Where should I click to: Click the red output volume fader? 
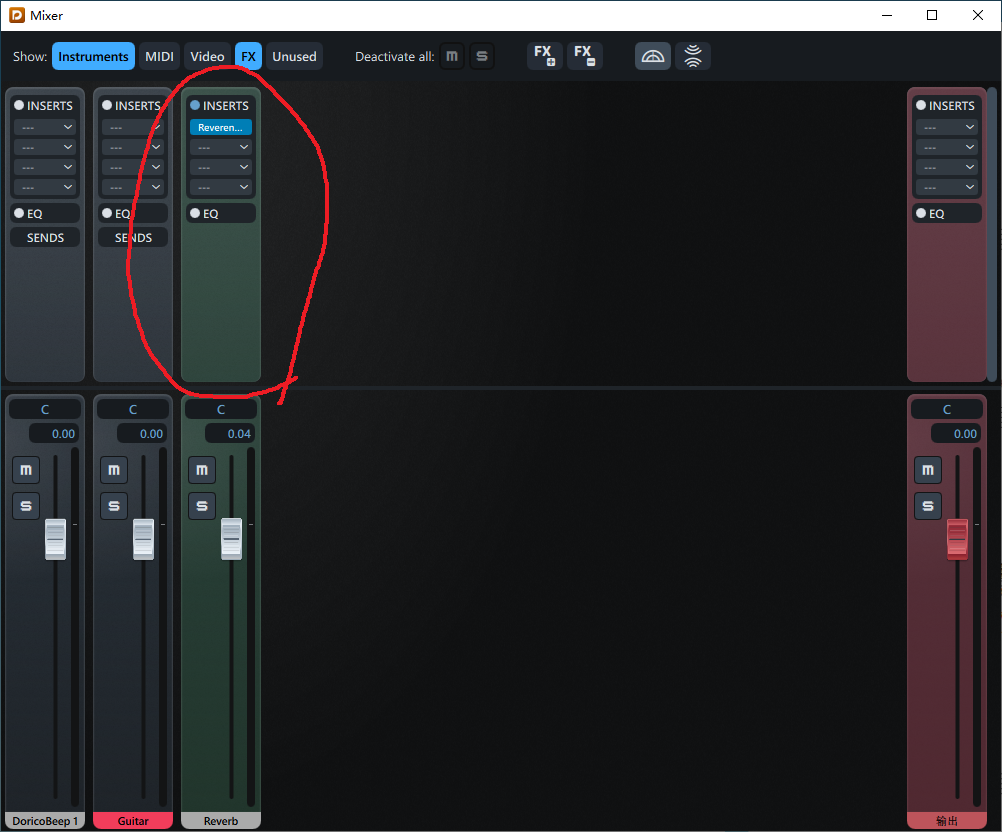(x=957, y=539)
